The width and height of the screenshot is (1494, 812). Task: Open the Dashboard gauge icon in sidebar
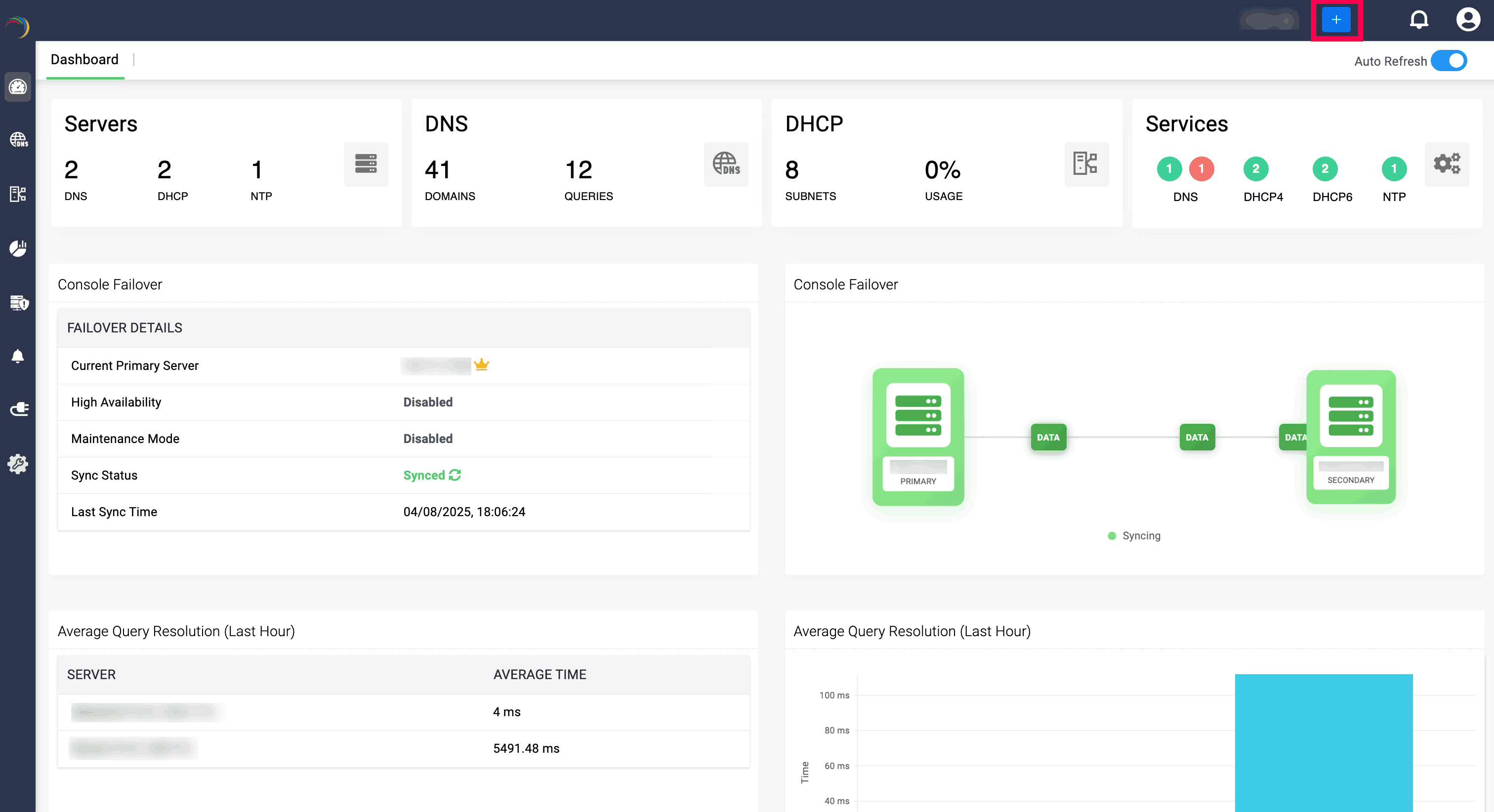(17, 87)
